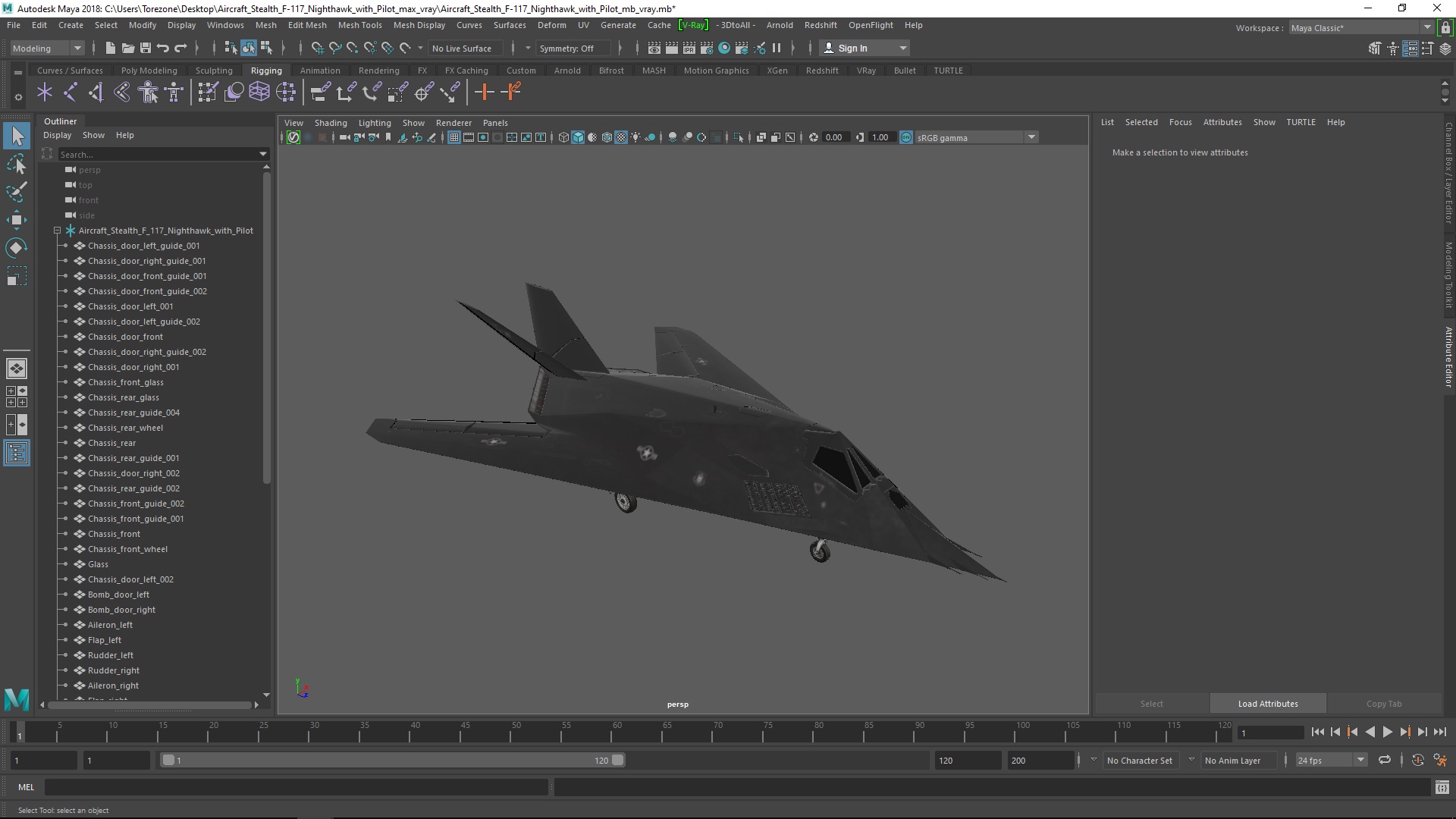Toggle the loop playback mode icon
This screenshot has width=1456, height=819.
point(1385,760)
